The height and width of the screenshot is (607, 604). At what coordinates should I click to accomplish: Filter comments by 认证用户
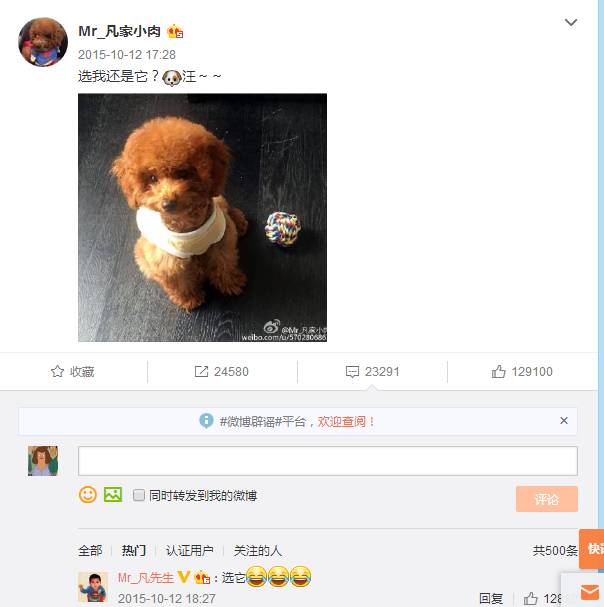pos(189,550)
